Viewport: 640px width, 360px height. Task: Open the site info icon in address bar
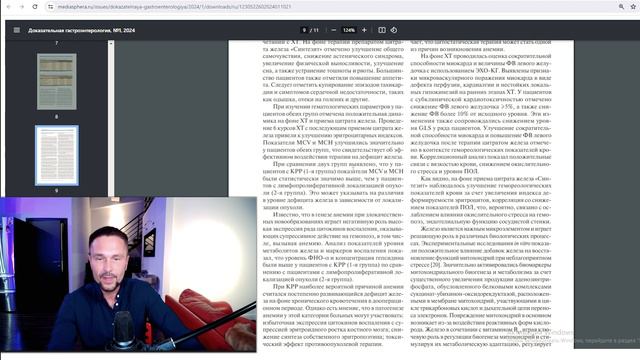(50, 7)
